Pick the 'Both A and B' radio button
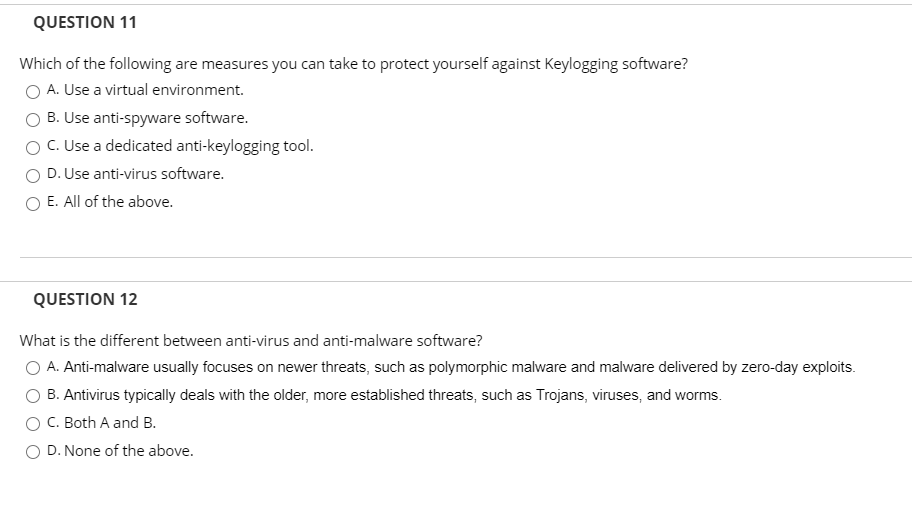Screen dimensions: 912x505 click(x=33, y=424)
